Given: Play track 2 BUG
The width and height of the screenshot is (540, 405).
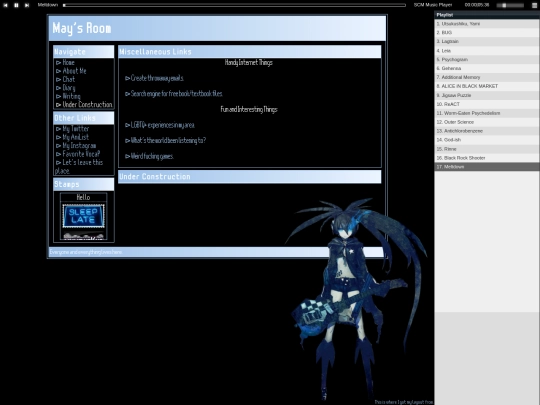Looking at the screenshot, I should tap(487, 33).
